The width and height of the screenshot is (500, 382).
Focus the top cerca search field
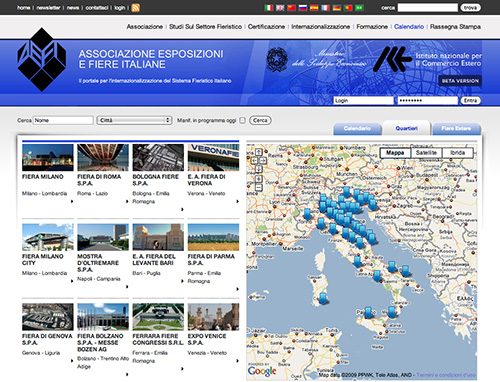tap(428, 8)
